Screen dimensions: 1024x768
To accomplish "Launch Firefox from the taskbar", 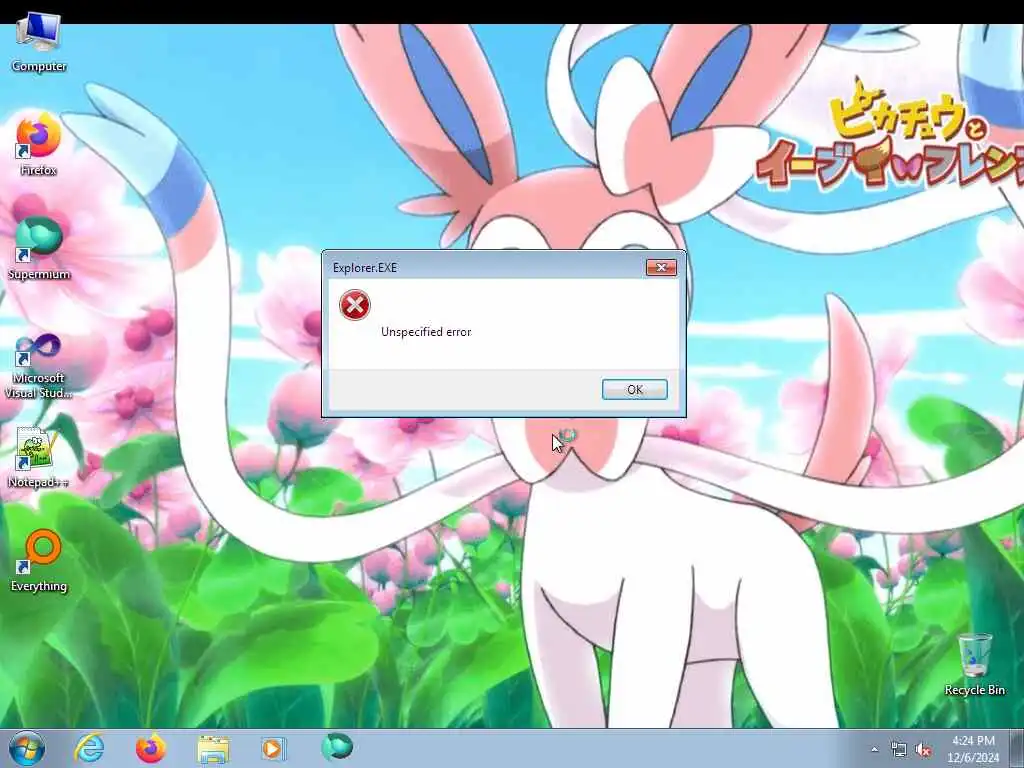I will pyautogui.click(x=151, y=748).
